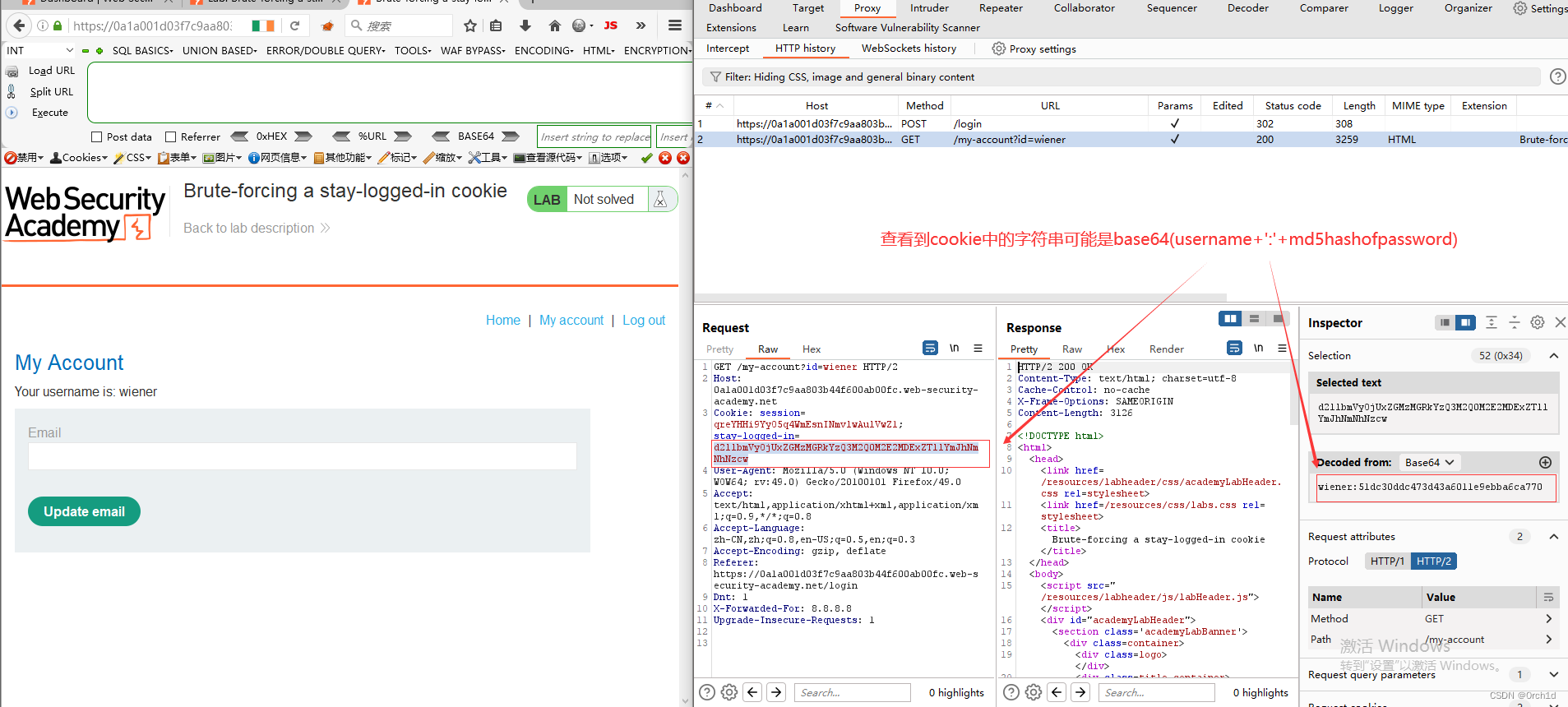
Task: Open the UNION BASED dropdown menu
Action: point(220,51)
